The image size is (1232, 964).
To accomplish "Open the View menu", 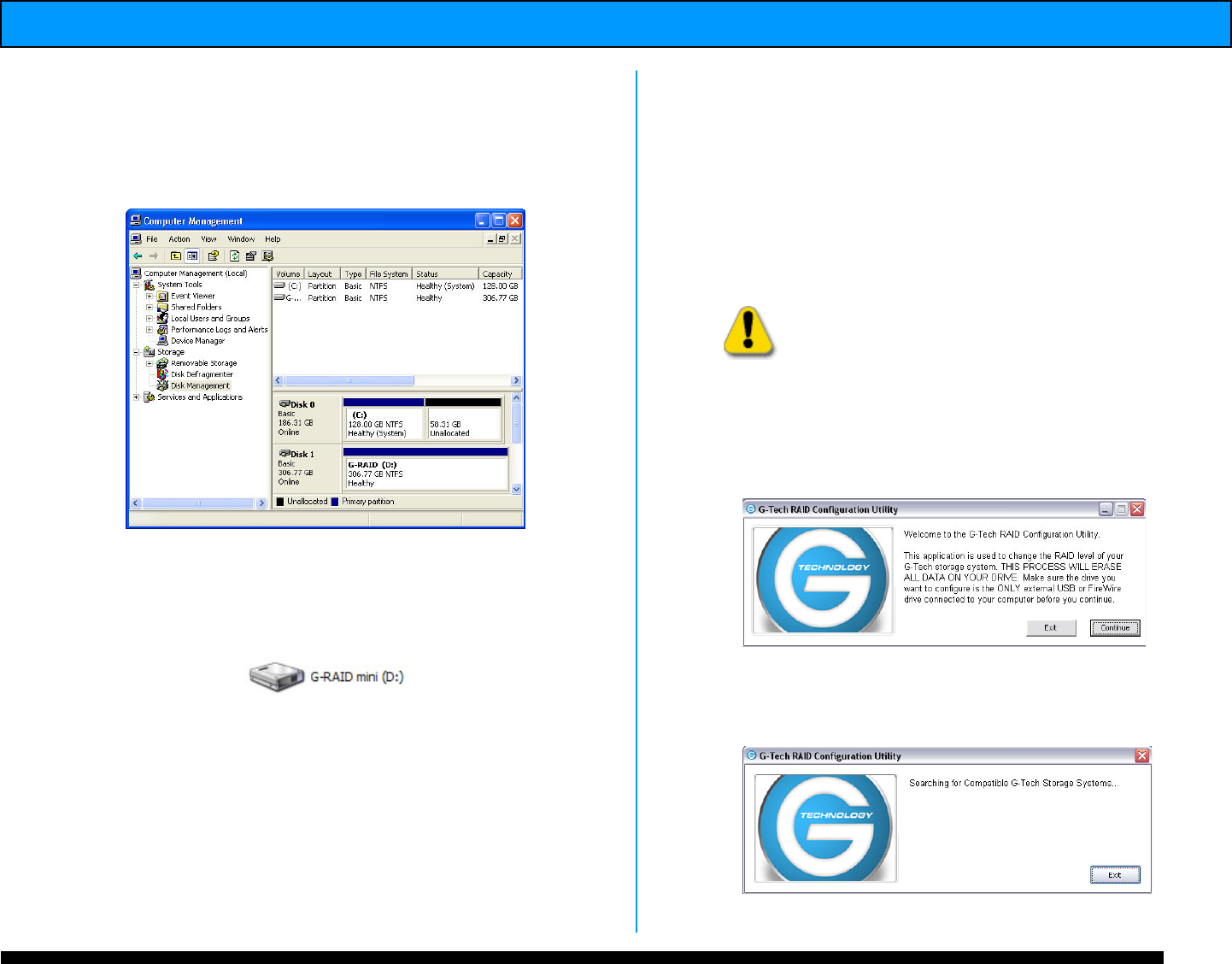I will (x=209, y=239).
